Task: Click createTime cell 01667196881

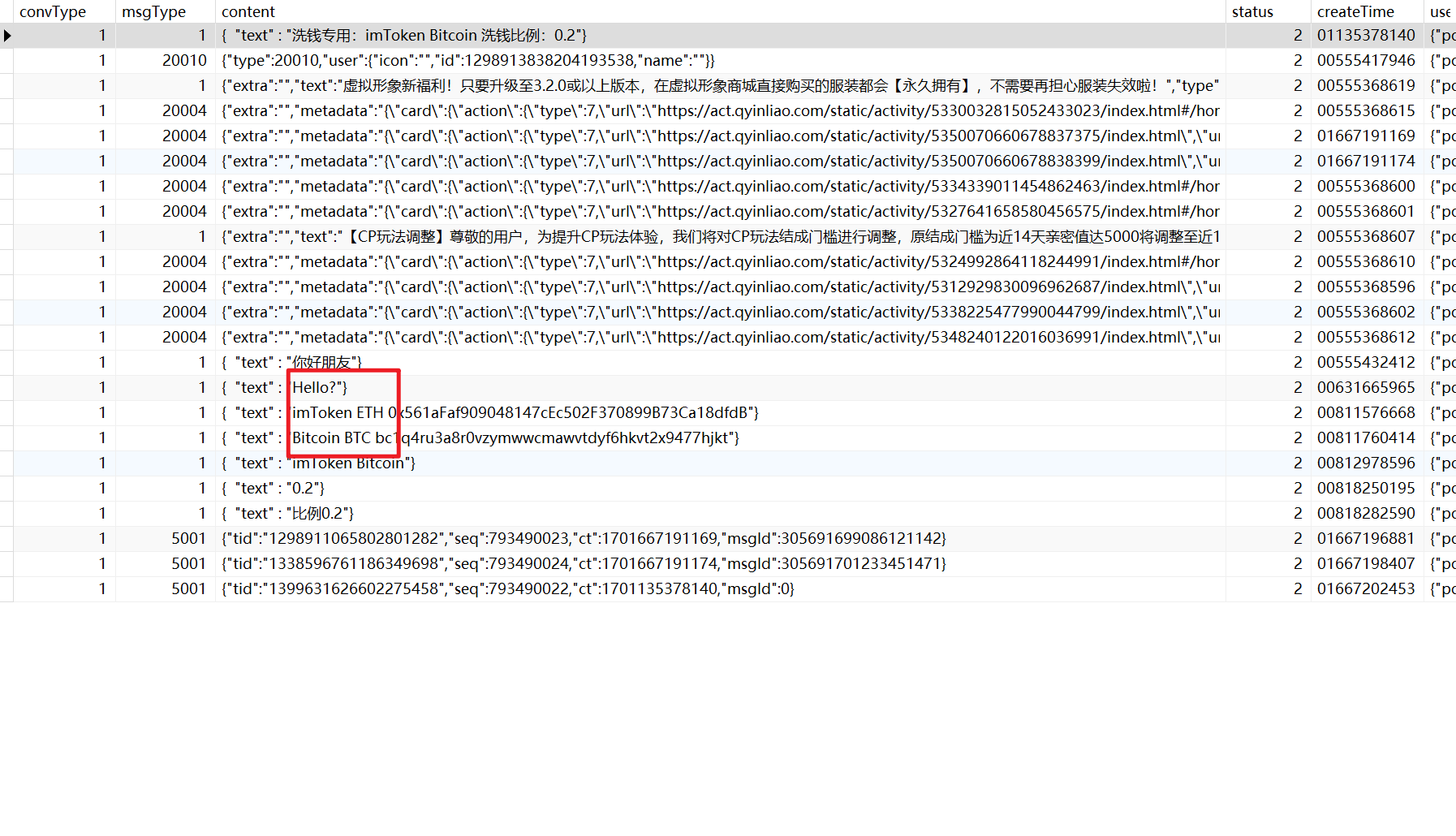Action: pos(1367,539)
